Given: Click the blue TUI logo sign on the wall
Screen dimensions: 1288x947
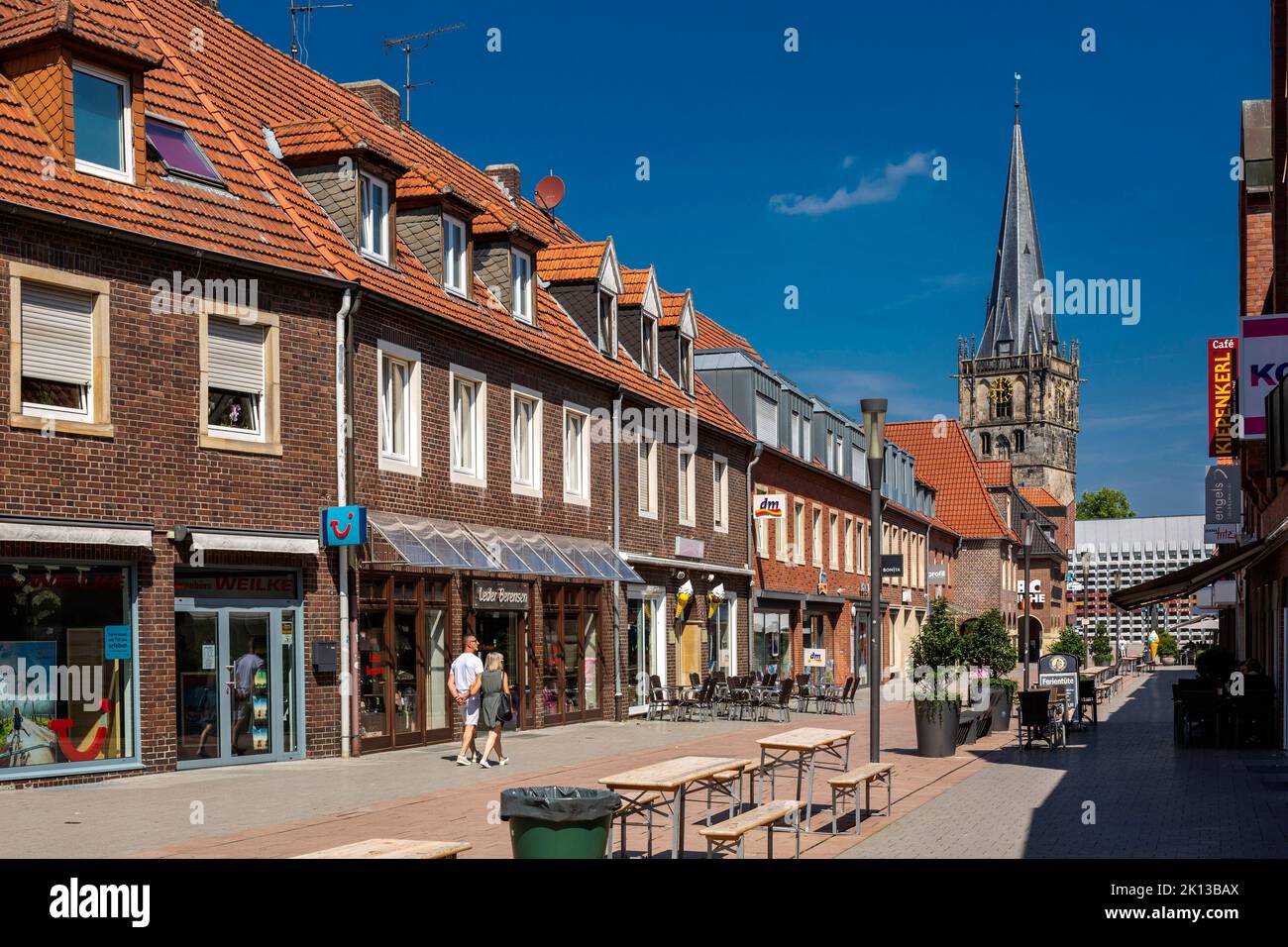Looking at the screenshot, I should tap(344, 526).
